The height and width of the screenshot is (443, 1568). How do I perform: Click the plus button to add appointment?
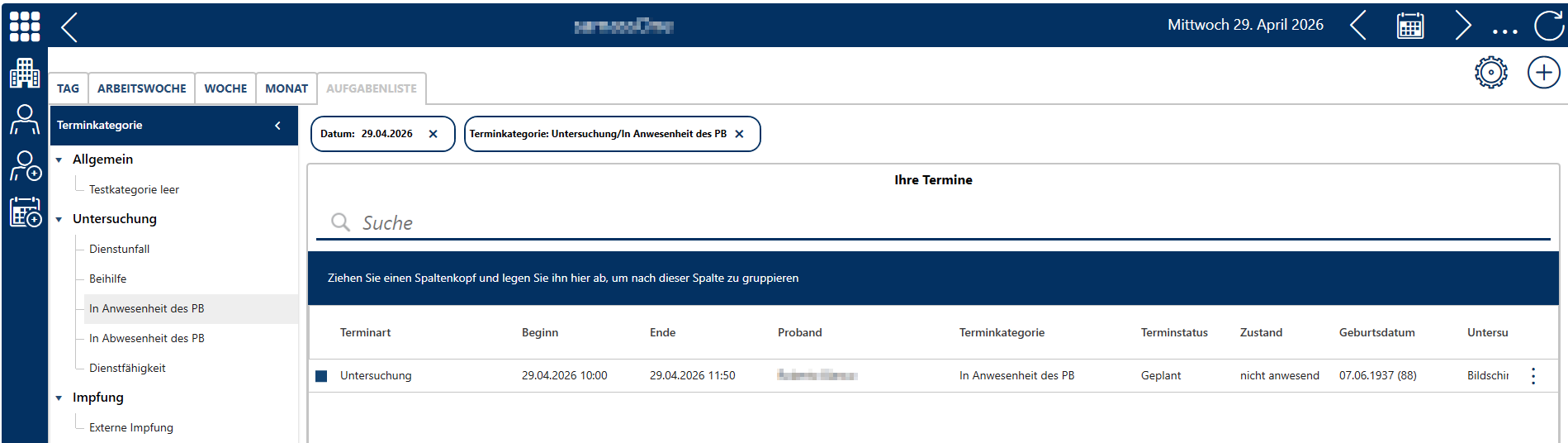click(x=1544, y=73)
